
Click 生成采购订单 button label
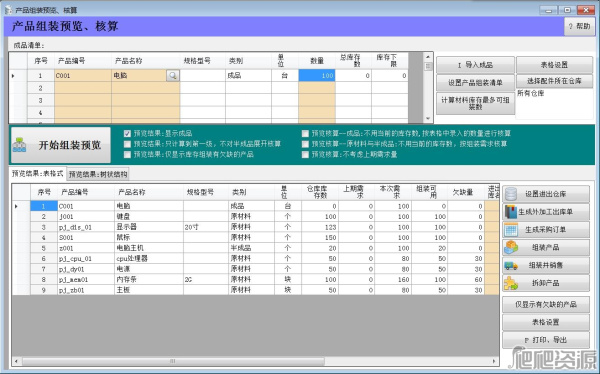545,230
